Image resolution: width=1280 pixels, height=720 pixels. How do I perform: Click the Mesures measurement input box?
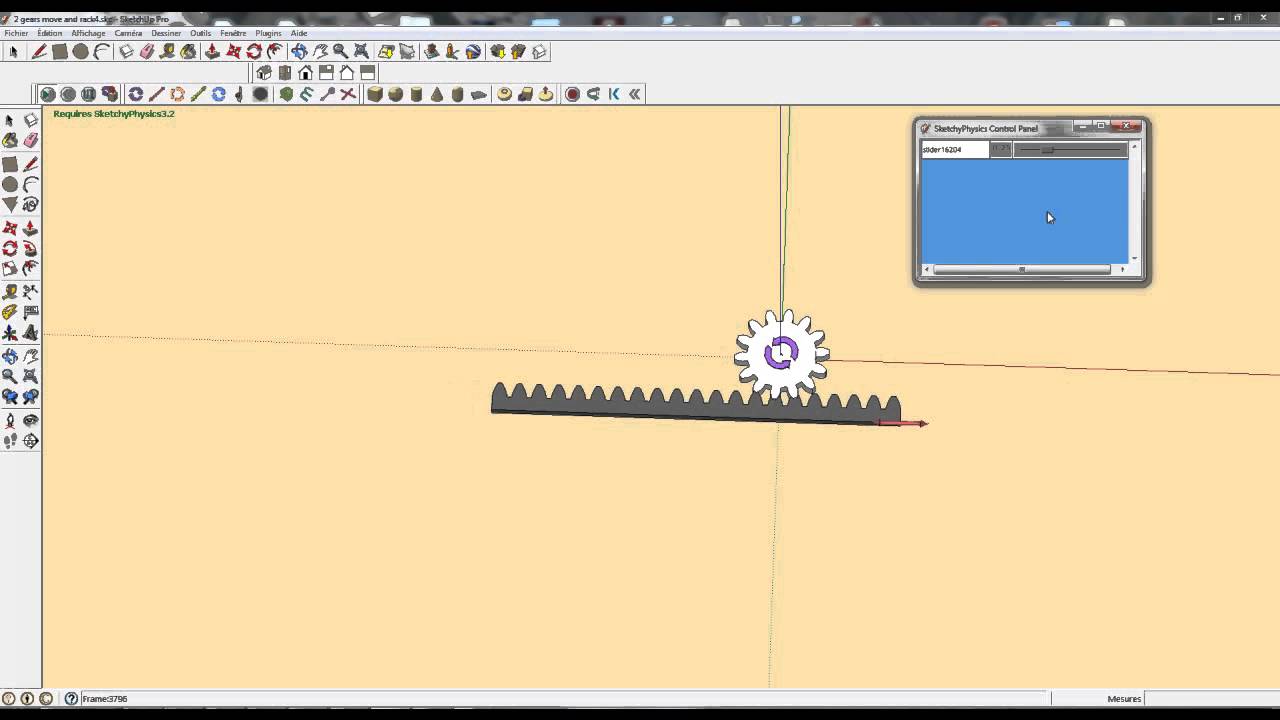click(x=1210, y=698)
